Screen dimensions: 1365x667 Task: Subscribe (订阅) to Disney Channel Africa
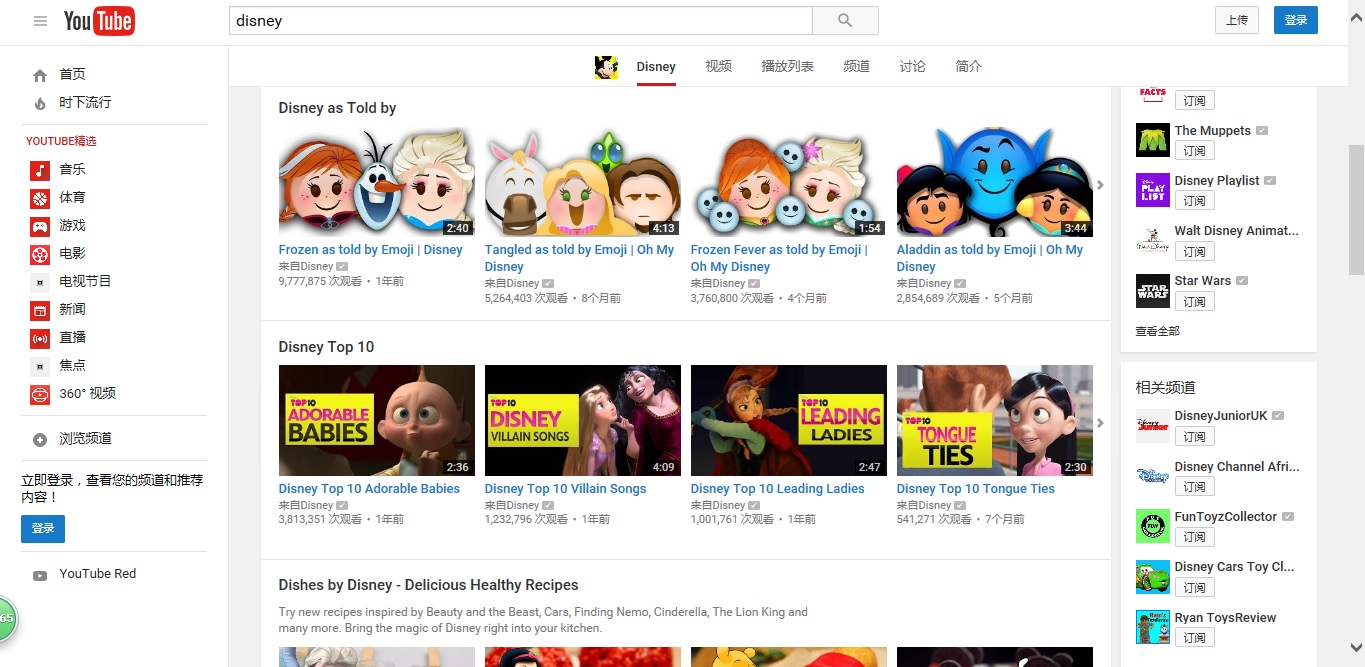pos(1195,487)
